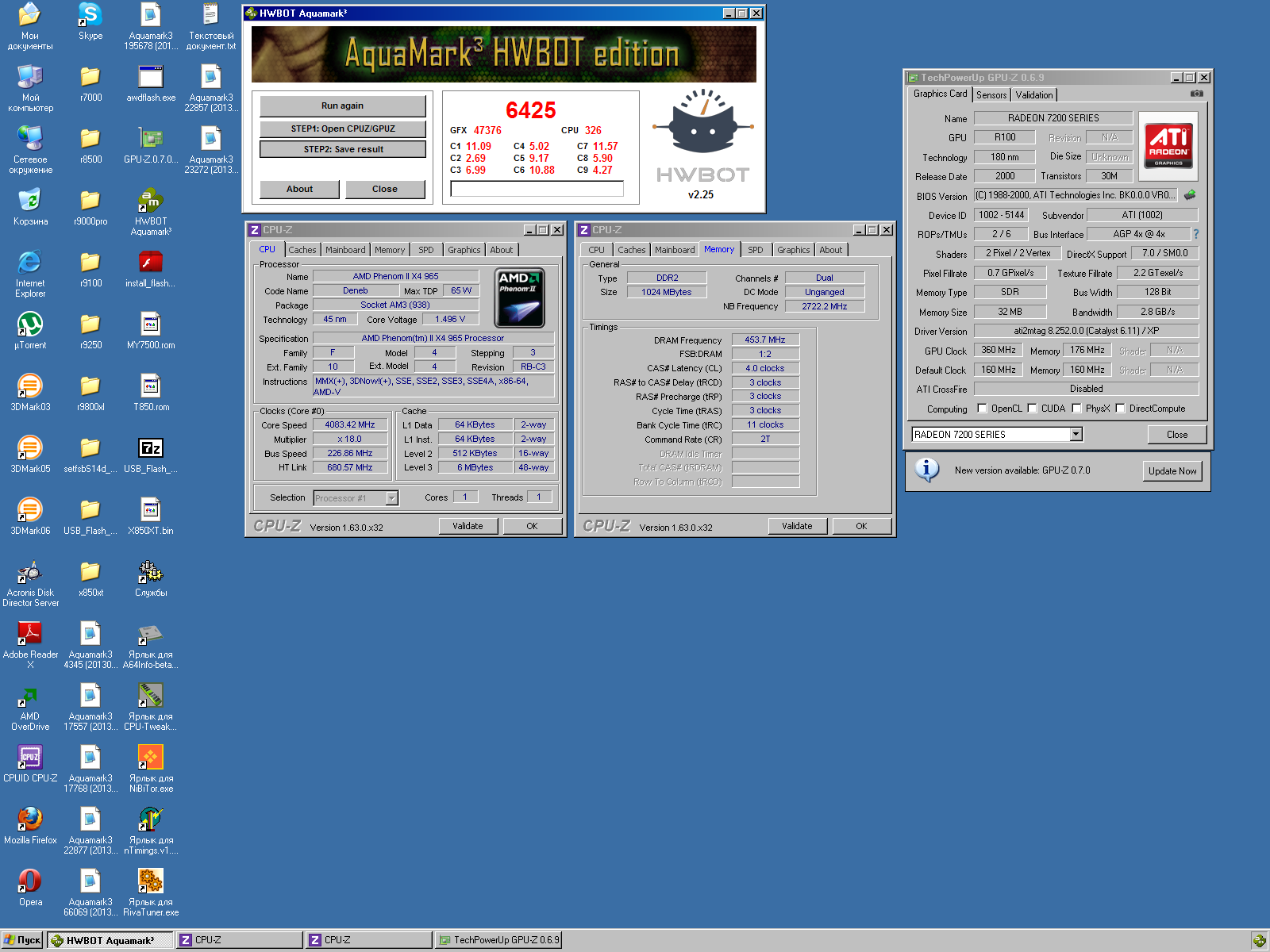Click the ATI Radeon logo in GPU-Z

pos(1168,147)
